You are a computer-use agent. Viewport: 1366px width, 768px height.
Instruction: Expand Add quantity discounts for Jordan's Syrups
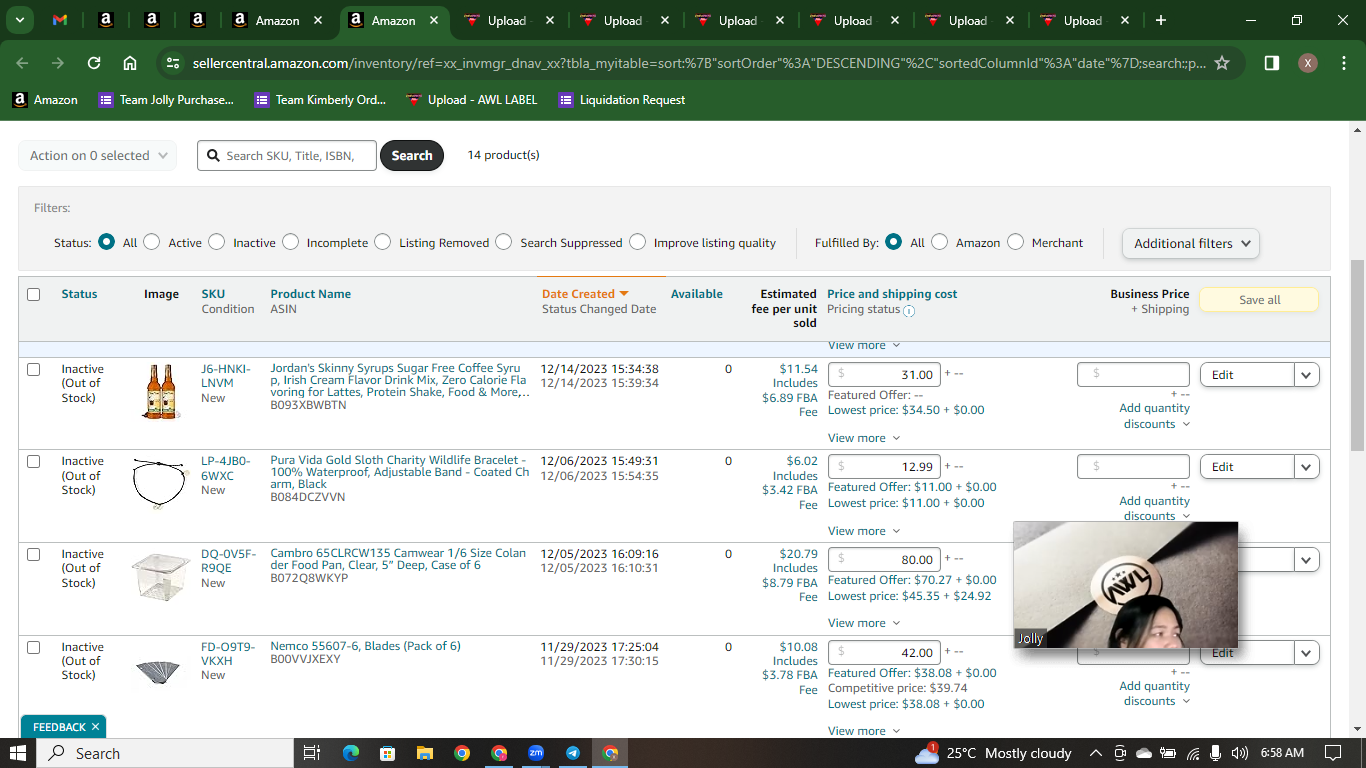click(1154, 416)
